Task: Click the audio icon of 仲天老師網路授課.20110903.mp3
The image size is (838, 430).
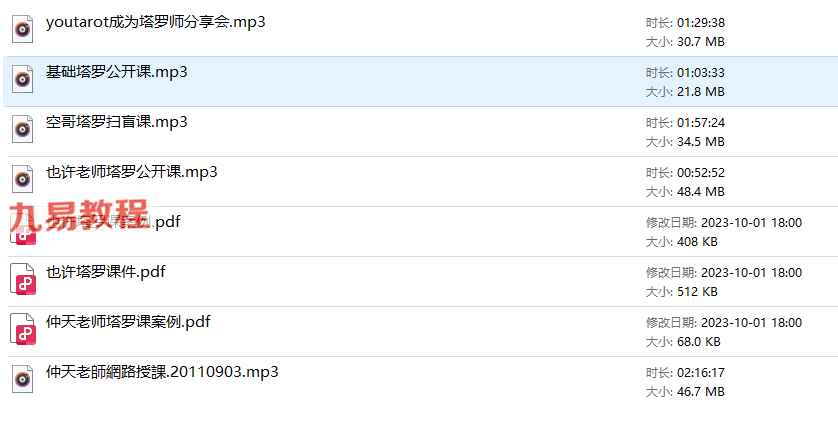Action: [22, 379]
